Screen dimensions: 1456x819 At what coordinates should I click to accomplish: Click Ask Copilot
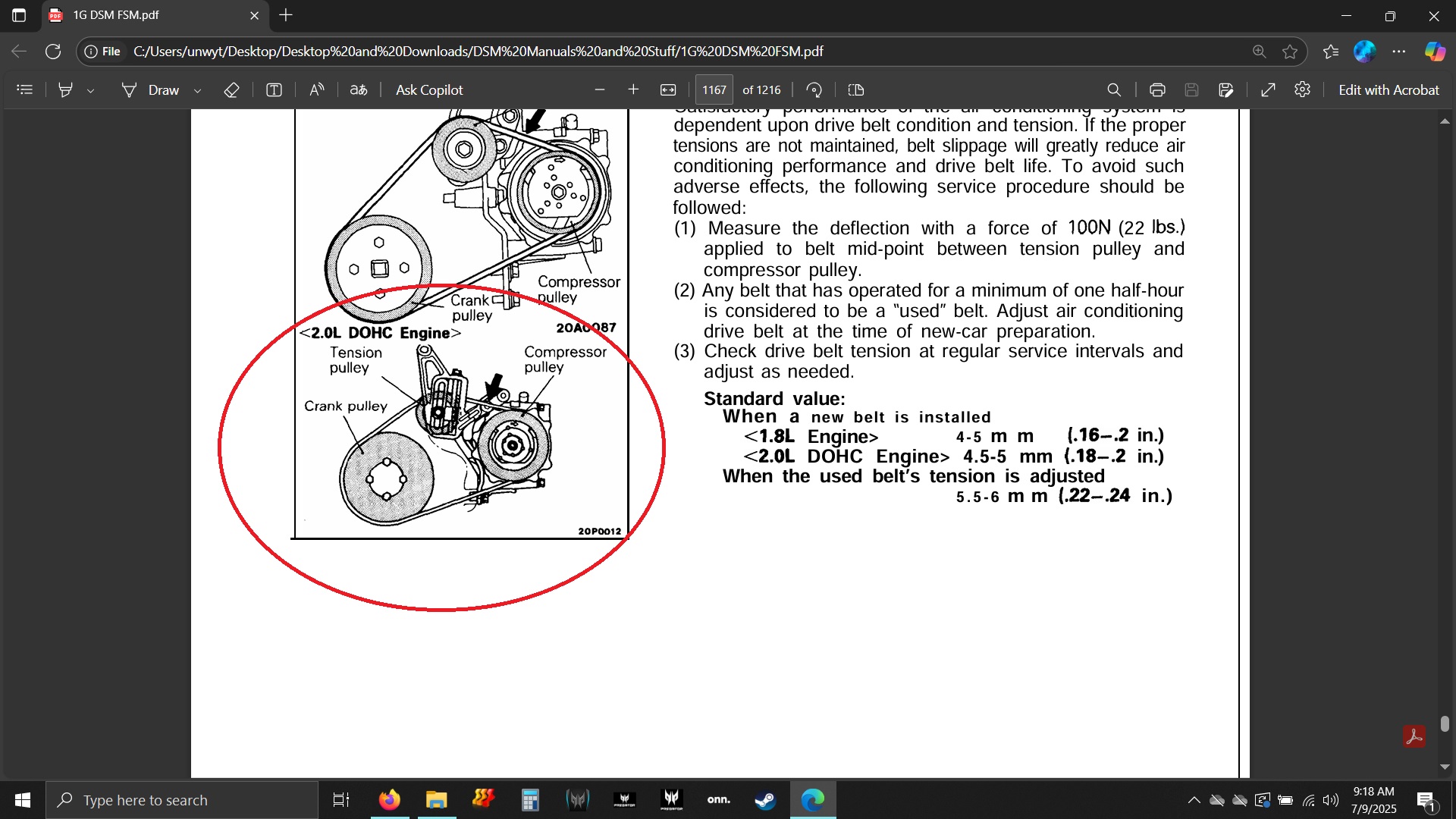pyautogui.click(x=429, y=89)
